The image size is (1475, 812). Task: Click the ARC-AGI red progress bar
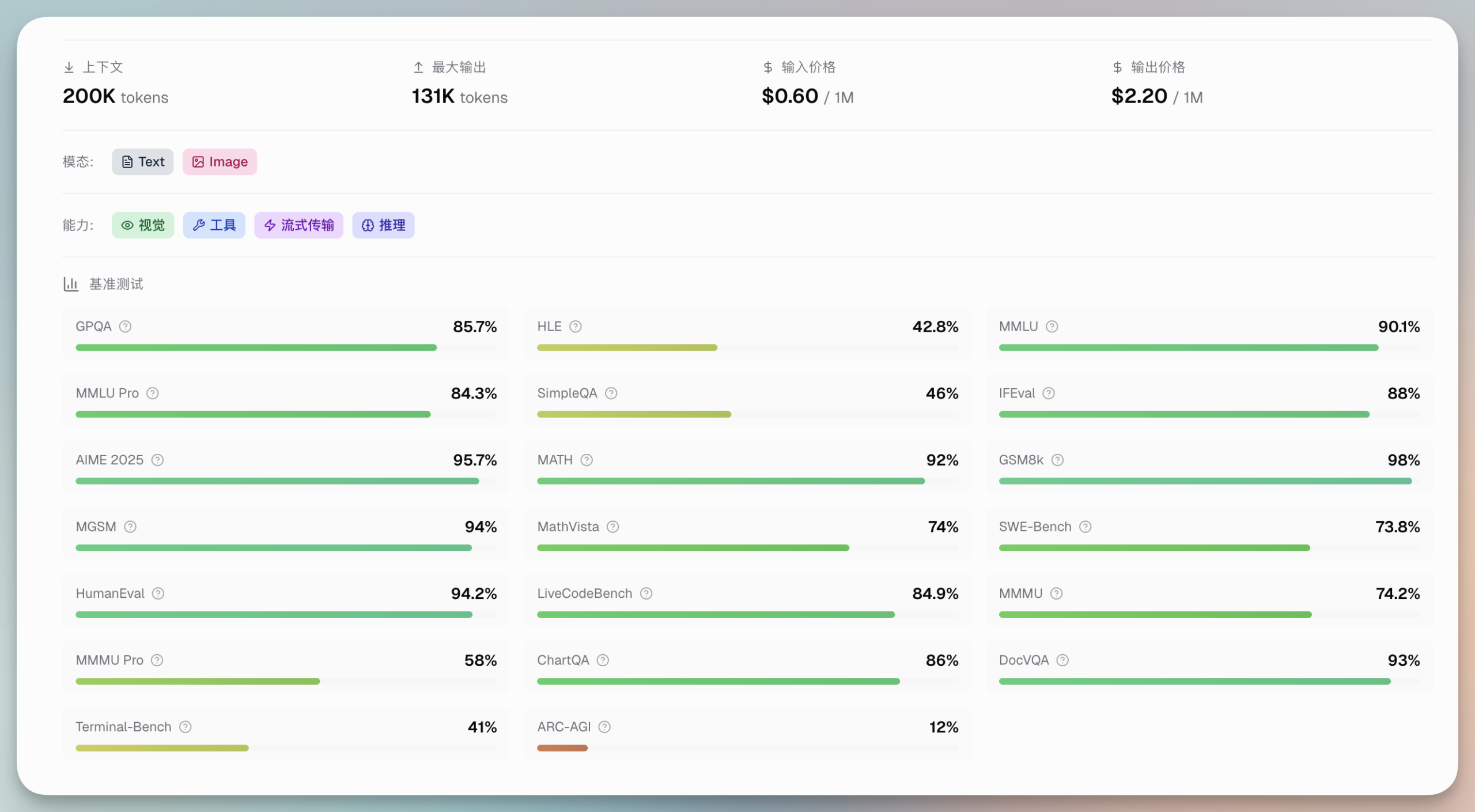point(562,748)
